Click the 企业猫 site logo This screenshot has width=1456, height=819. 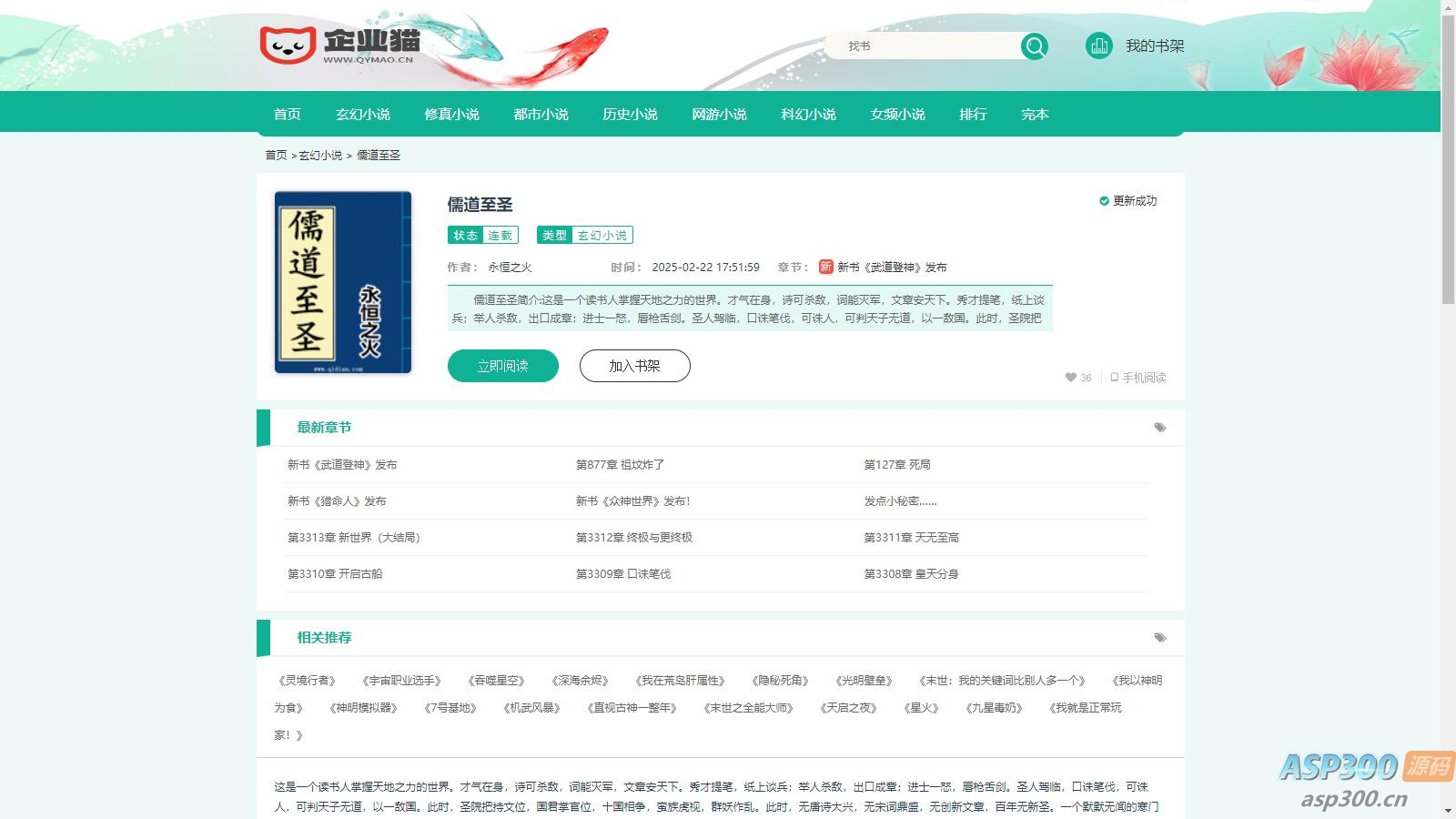tap(339, 45)
